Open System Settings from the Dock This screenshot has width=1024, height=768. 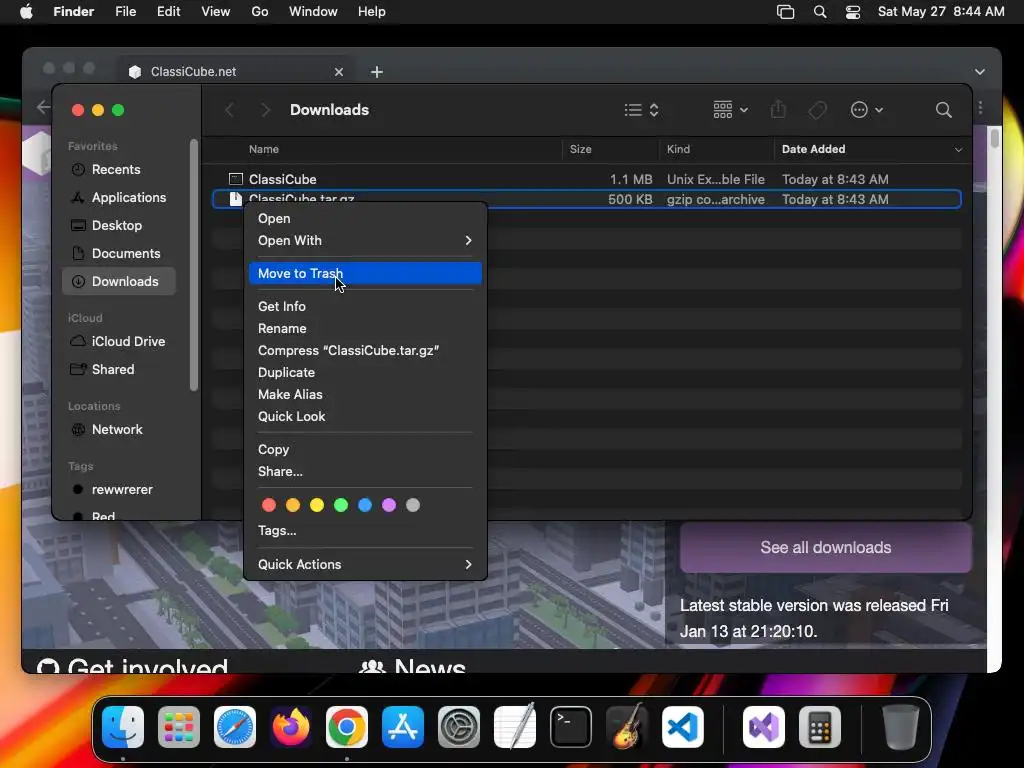coord(458,727)
